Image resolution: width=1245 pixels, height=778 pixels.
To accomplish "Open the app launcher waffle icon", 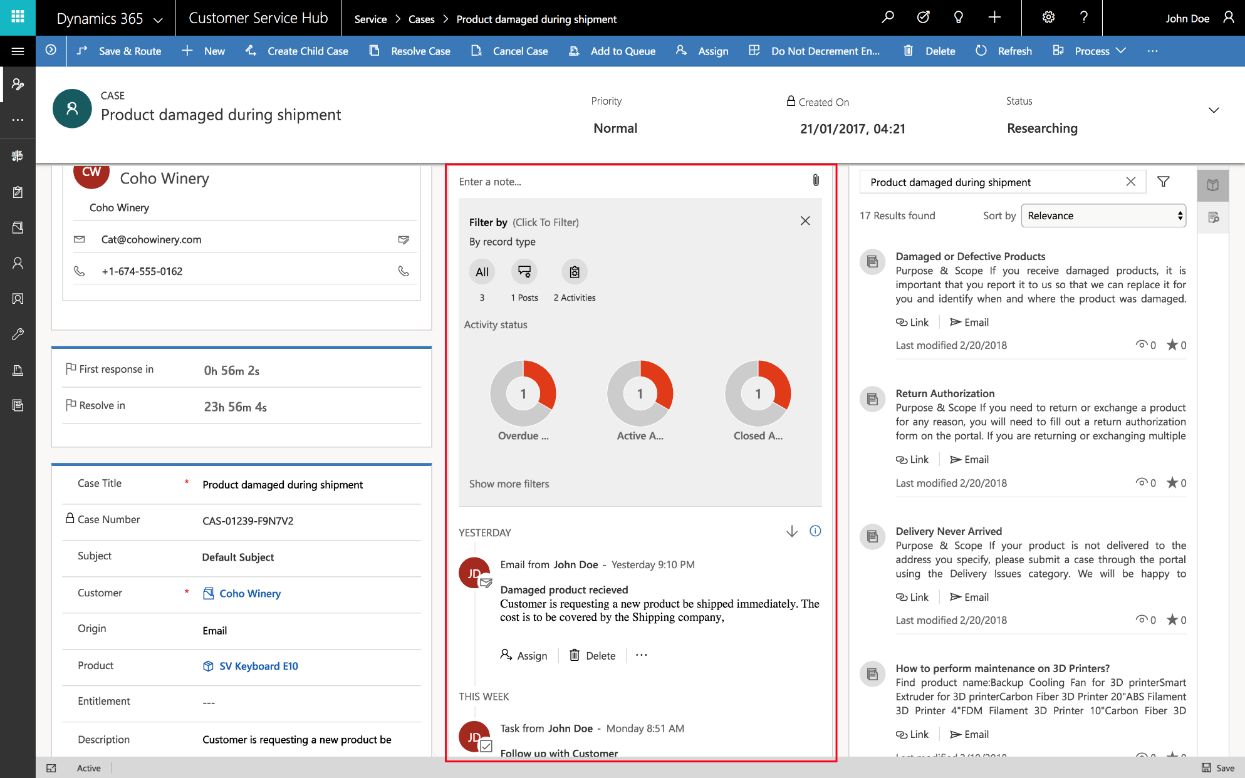I will 18,18.
